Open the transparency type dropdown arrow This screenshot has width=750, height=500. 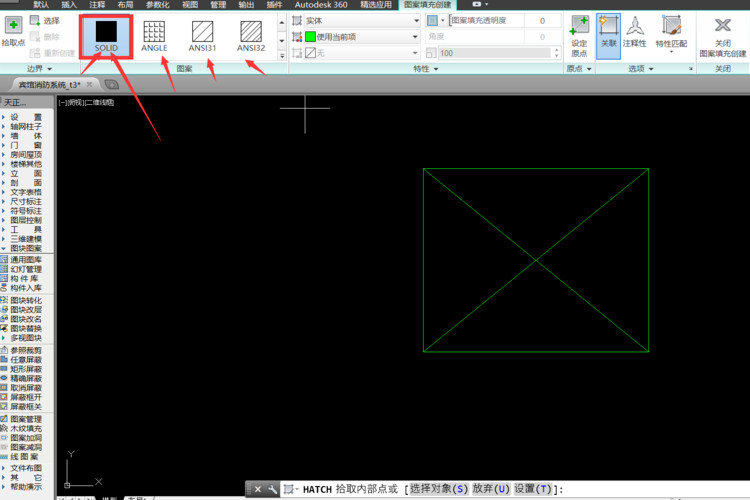coord(442,21)
